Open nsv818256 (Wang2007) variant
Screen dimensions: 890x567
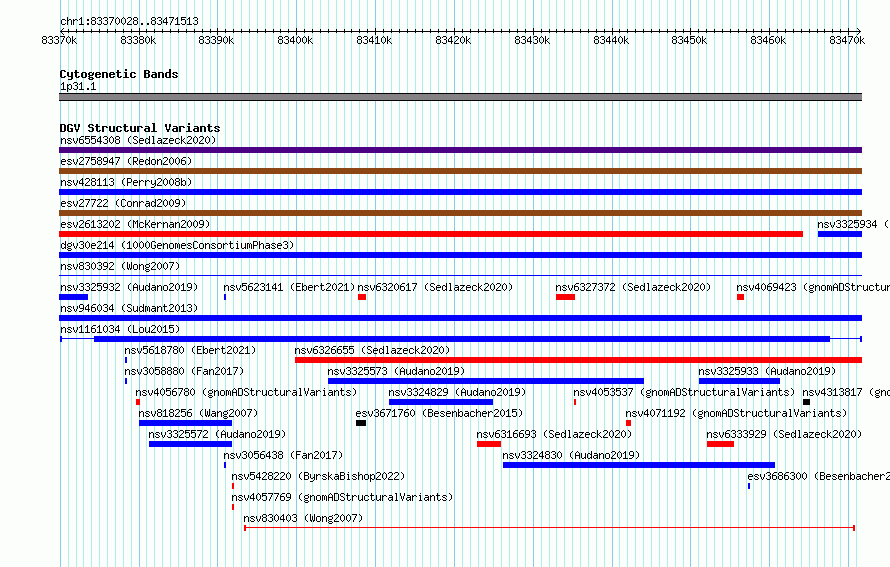coord(198,413)
